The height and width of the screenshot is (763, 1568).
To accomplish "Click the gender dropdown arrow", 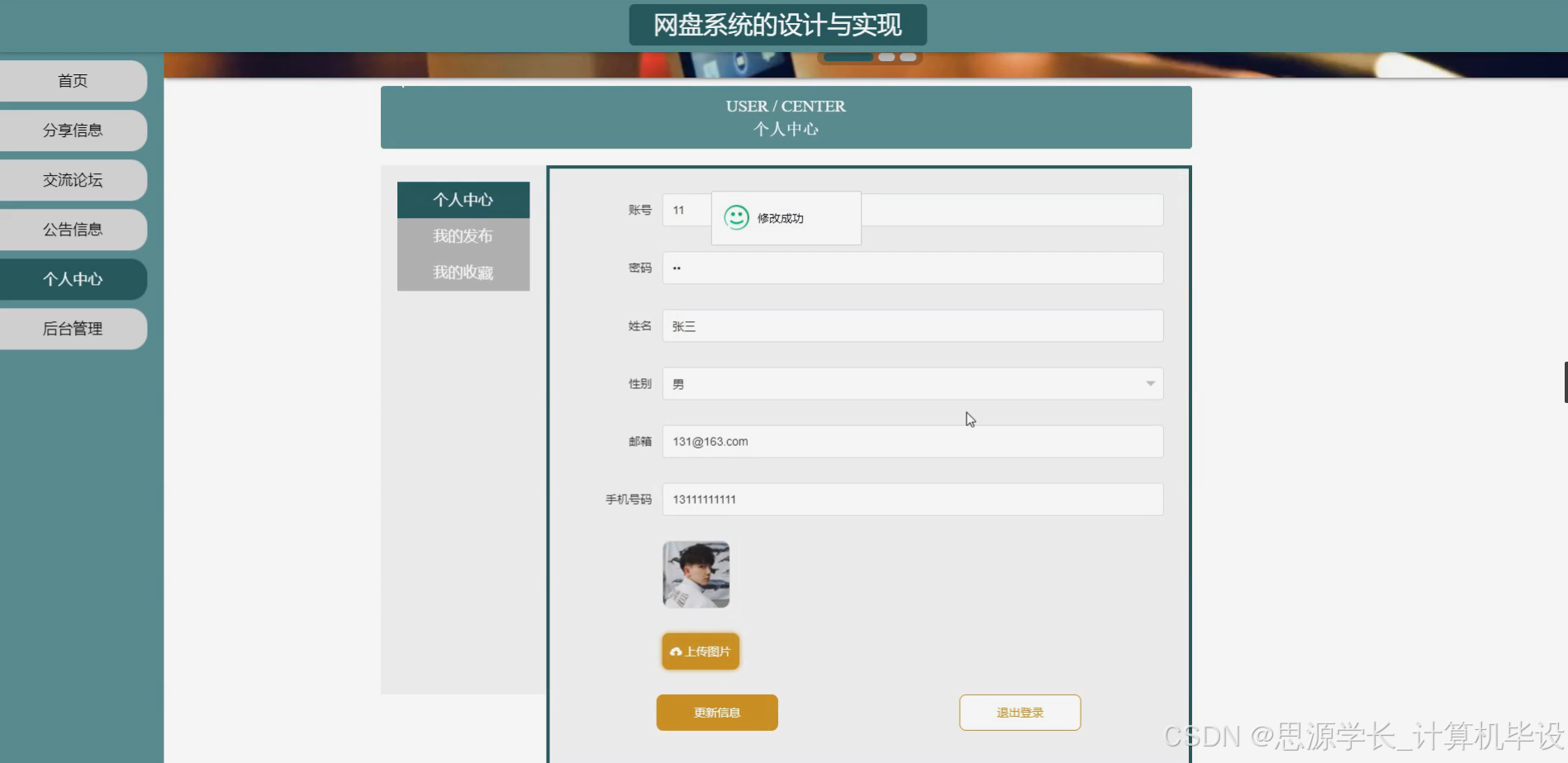I will 1150,383.
